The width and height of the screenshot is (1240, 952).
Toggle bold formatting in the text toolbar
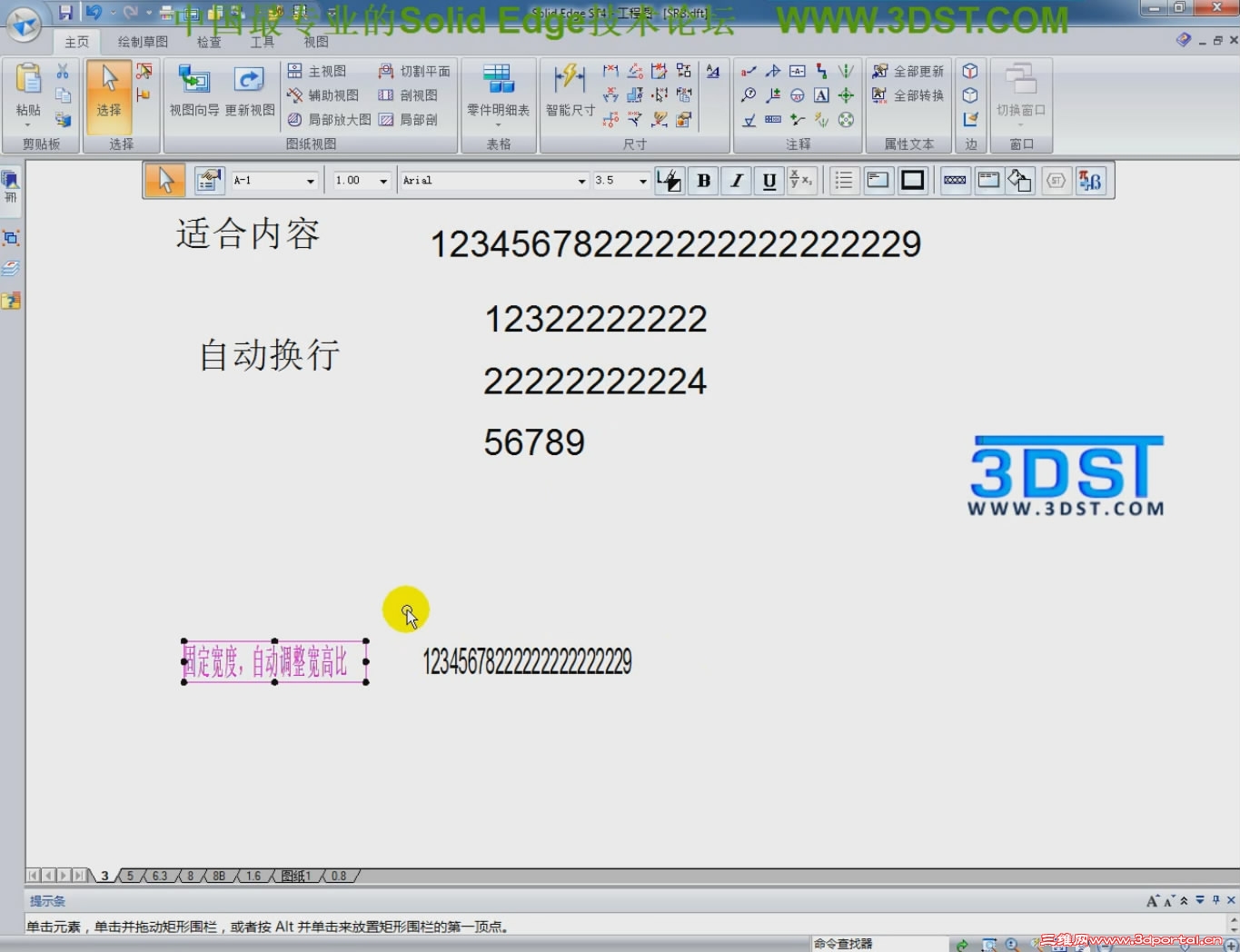click(x=702, y=181)
